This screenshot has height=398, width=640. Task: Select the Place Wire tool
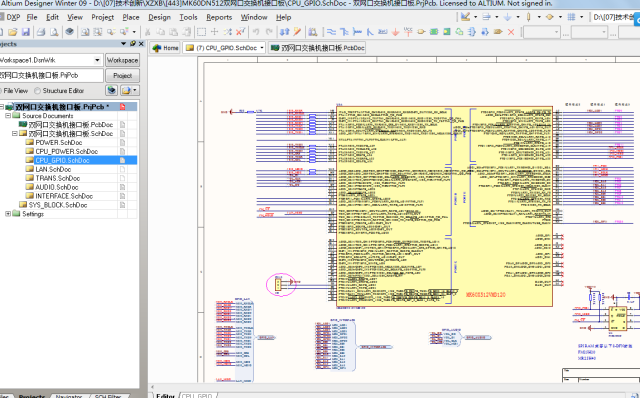coord(331,32)
